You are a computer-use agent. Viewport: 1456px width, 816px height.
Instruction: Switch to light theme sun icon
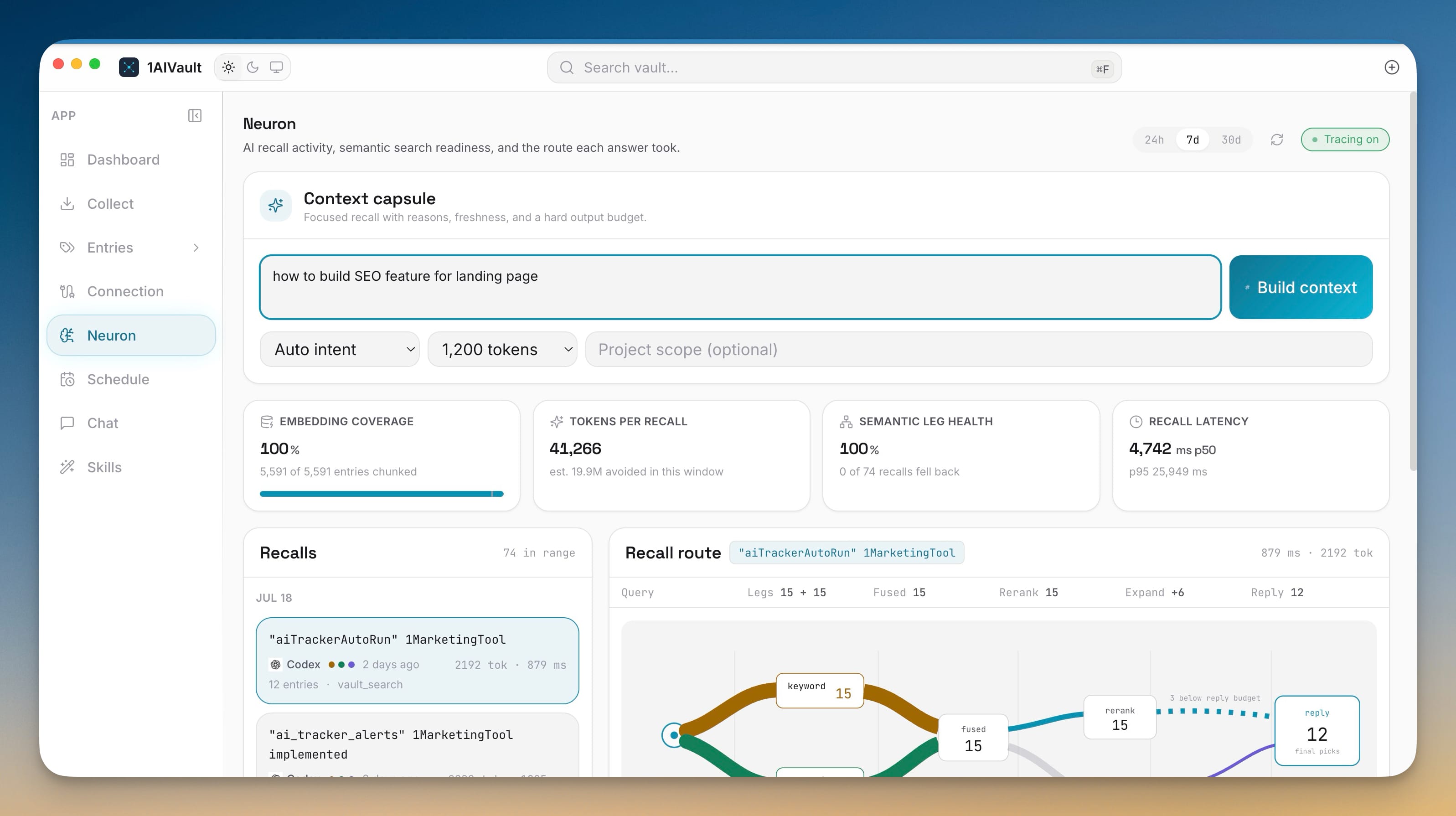click(228, 67)
